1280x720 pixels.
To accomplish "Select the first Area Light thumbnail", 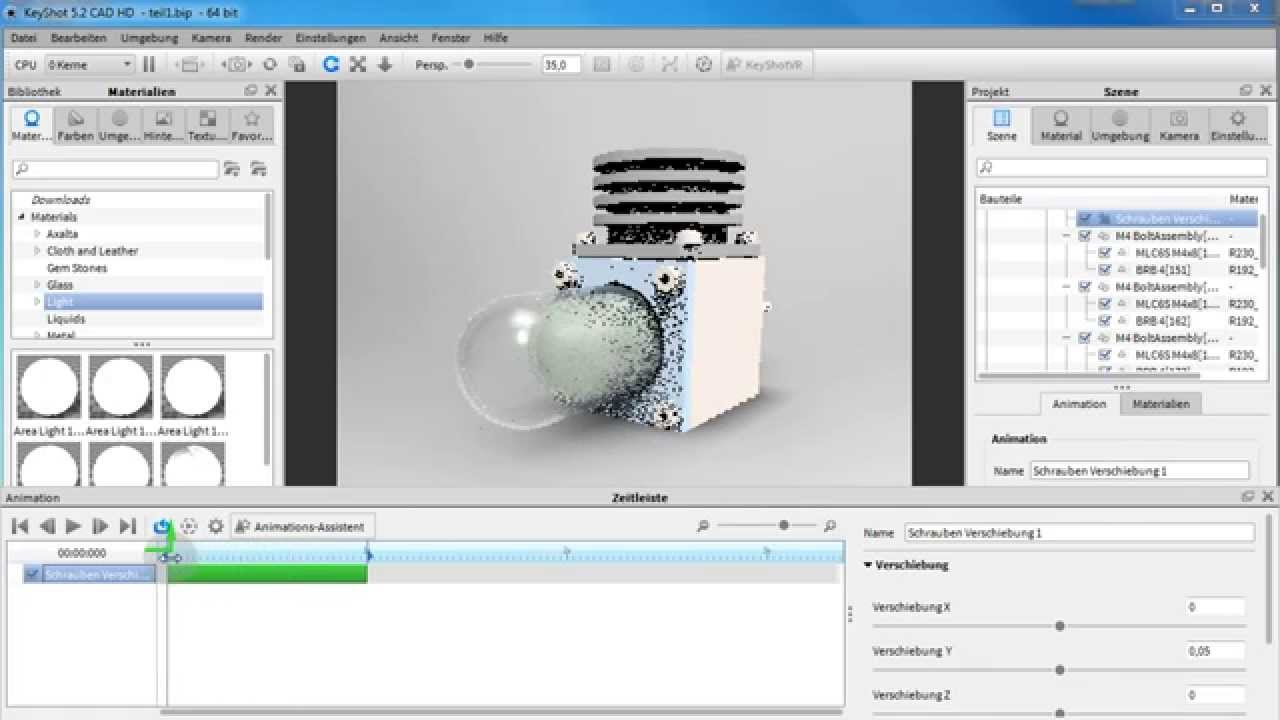I will pos(48,387).
